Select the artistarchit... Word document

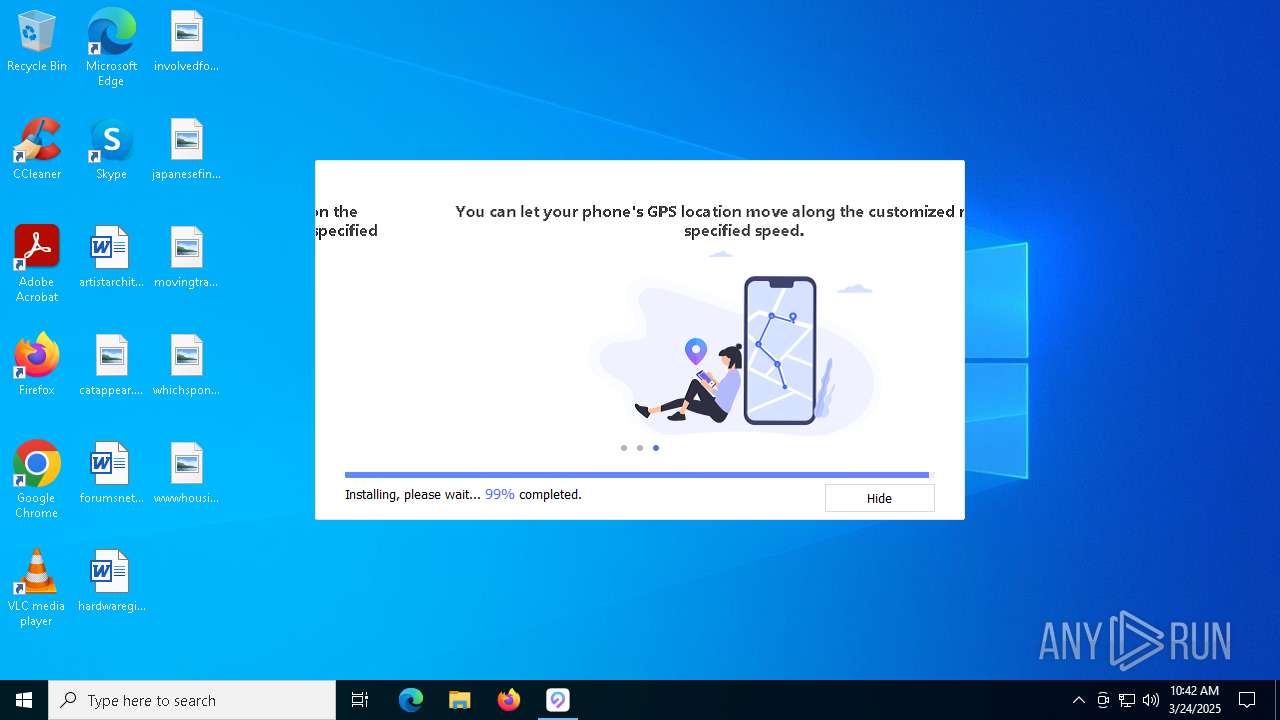pyautogui.click(x=111, y=258)
